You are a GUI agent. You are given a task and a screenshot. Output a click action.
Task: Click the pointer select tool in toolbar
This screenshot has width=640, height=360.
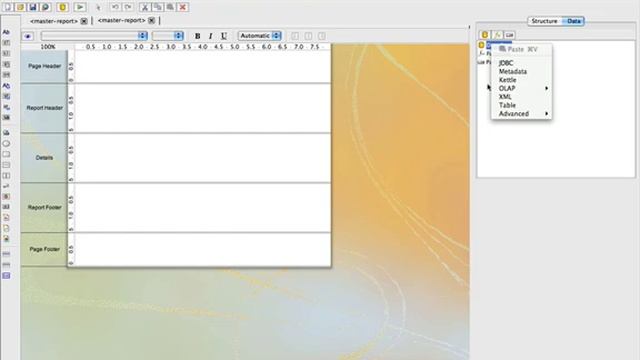[x=98, y=7]
